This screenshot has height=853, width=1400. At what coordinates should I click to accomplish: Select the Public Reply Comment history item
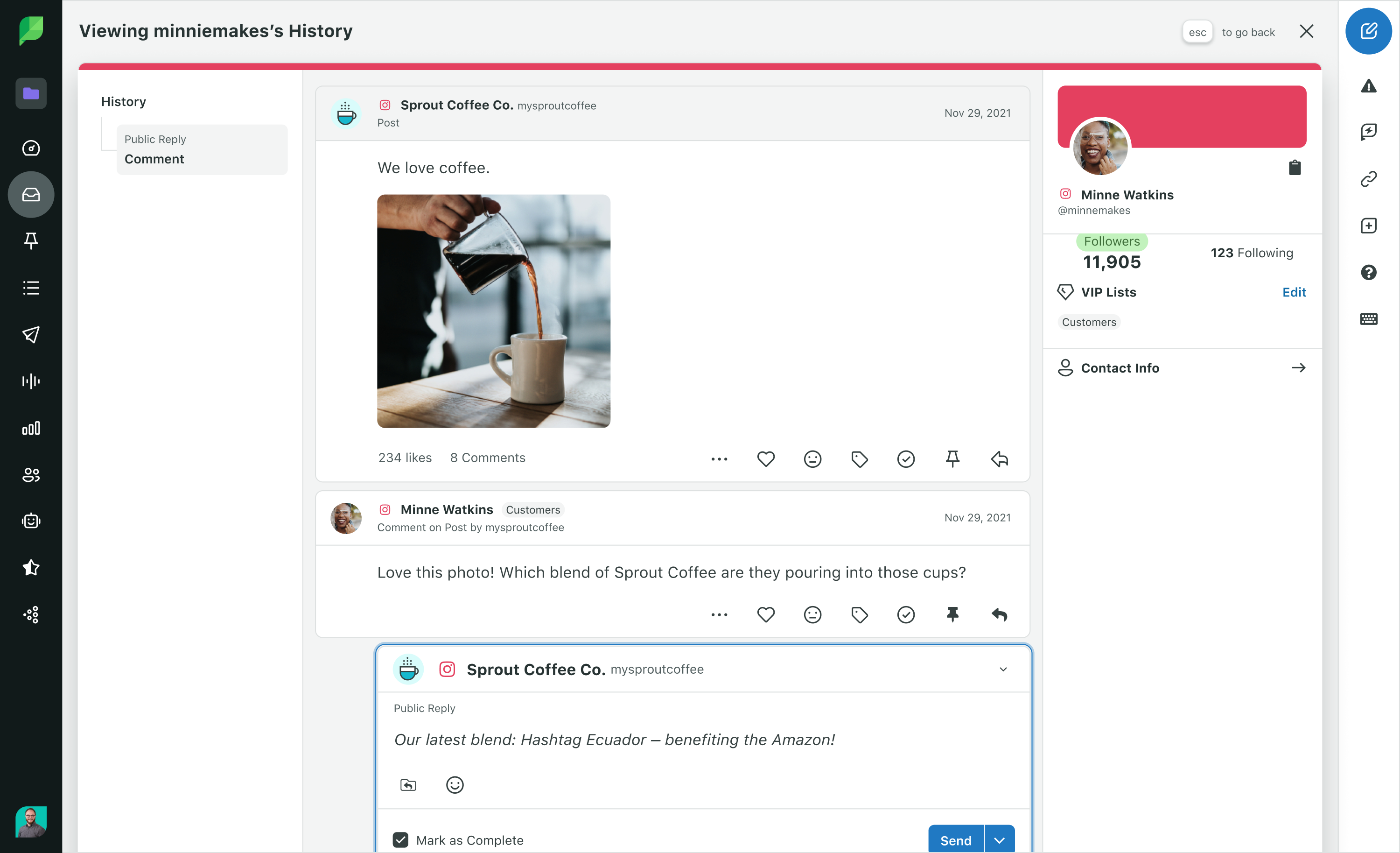202,149
